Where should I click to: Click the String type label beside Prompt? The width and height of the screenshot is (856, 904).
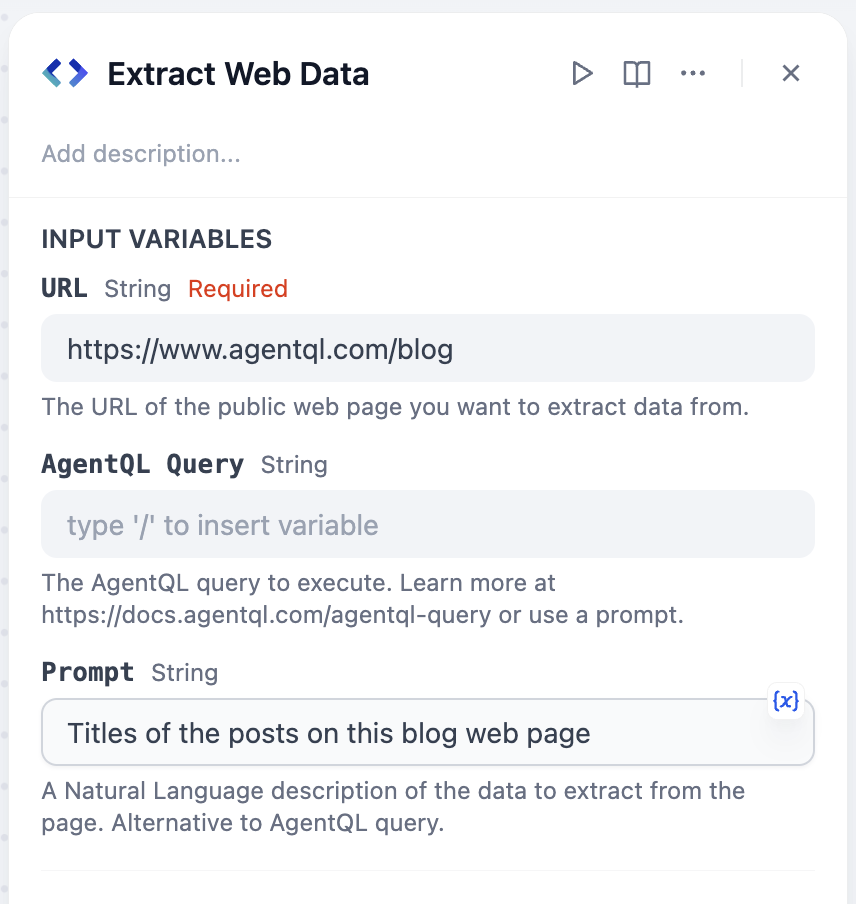[x=185, y=673]
